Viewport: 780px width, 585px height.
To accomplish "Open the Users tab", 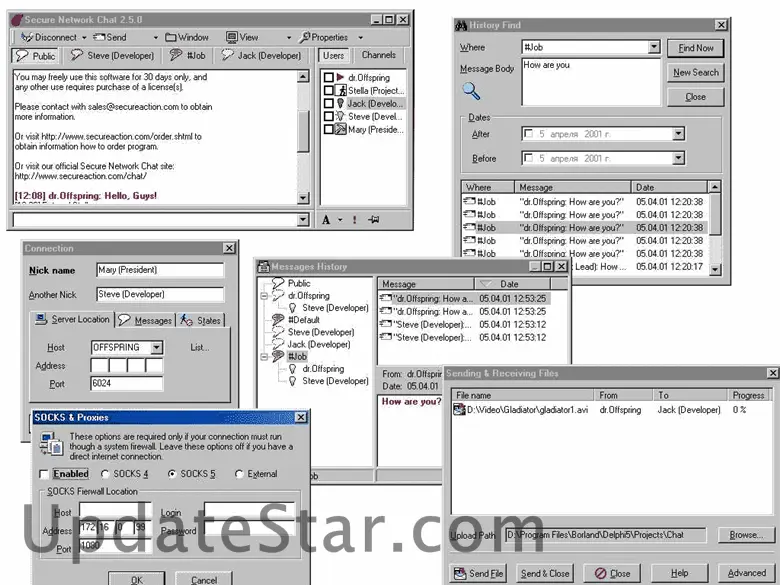I will point(333,55).
